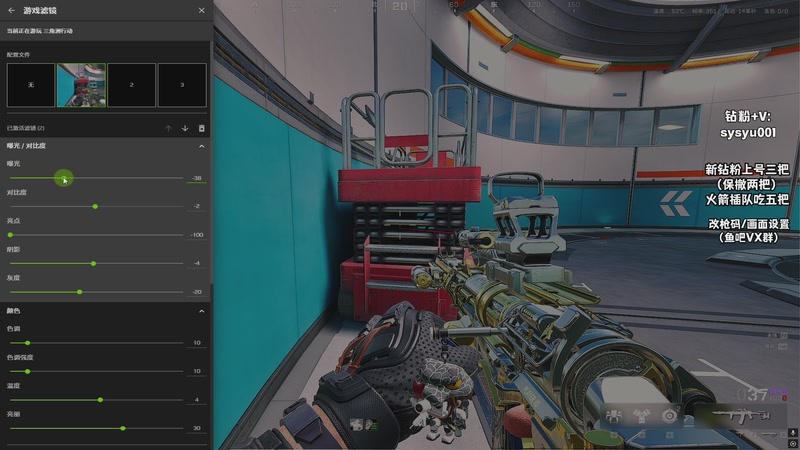Screen dimensions: 800x450
Task: Click the filter panel's vertical scrollbar
Action: [x=211, y=163]
